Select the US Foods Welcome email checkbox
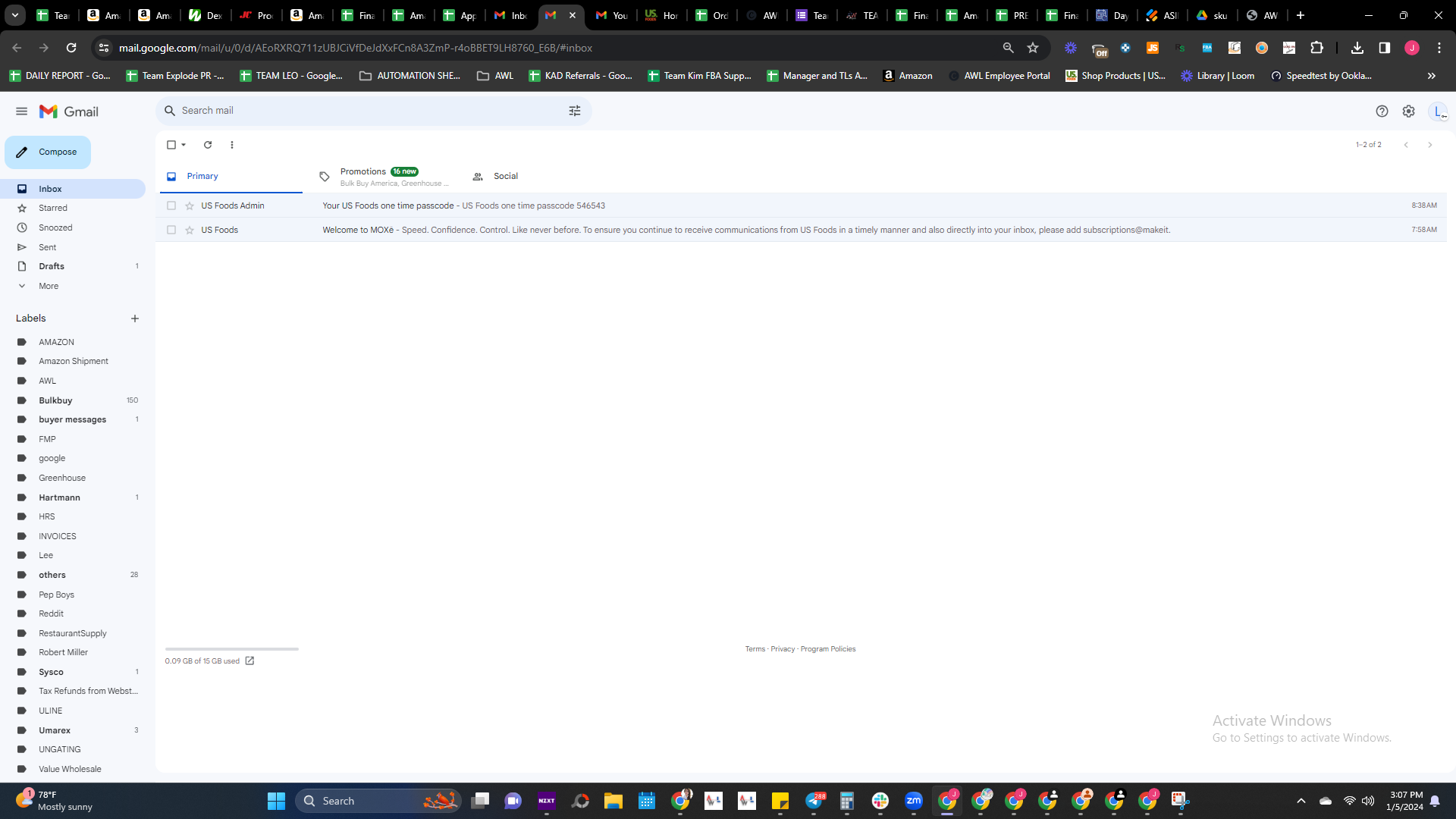 point(171,230)
